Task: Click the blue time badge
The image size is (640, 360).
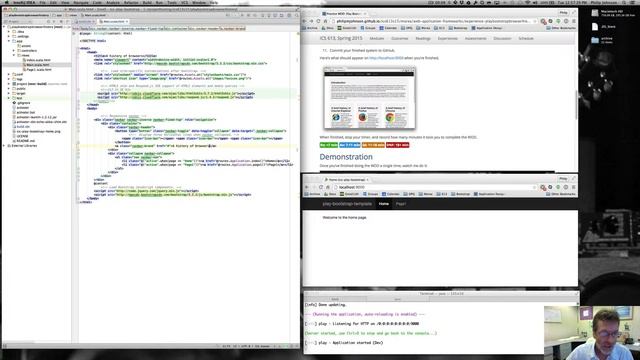Action: pyautogui.click(x=350, y=145)
